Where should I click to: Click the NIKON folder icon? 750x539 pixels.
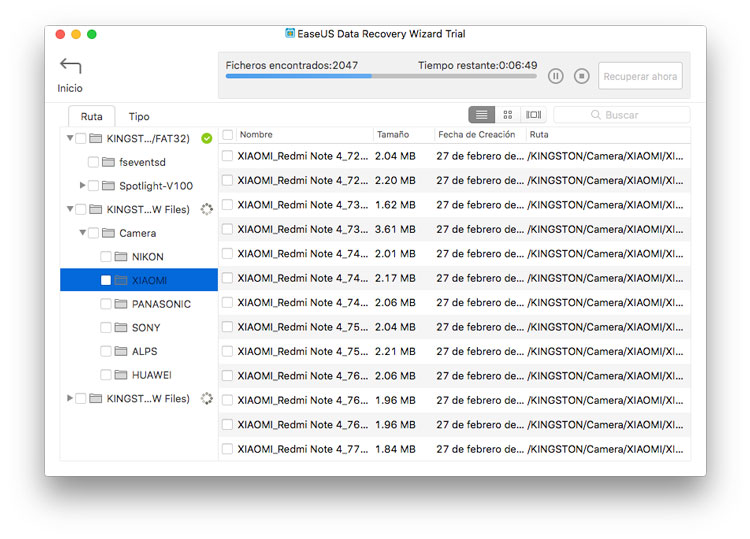click(x=121, y=257)
